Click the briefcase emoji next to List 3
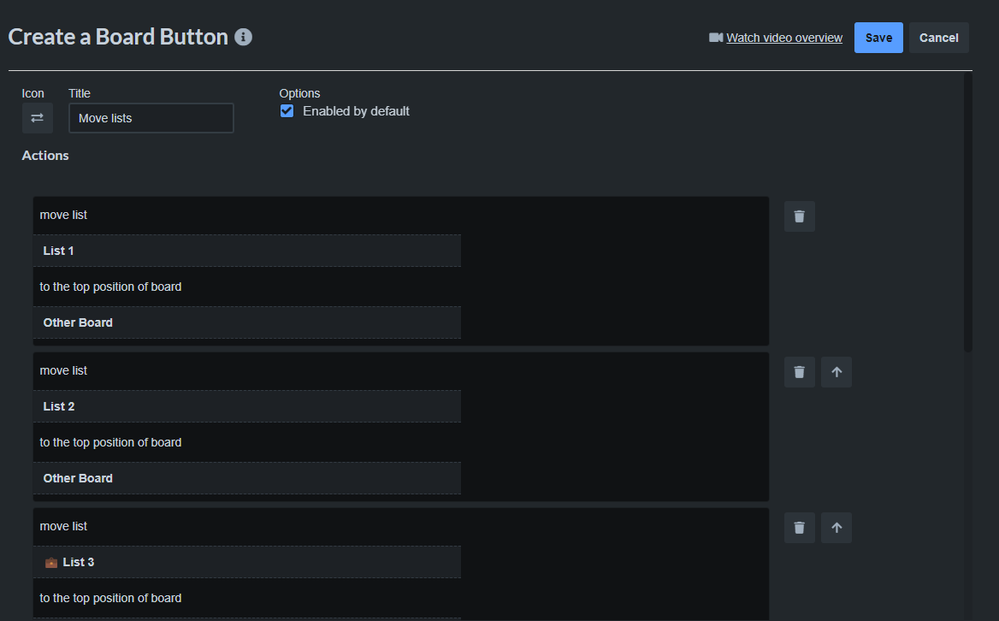The image size is (999, 621). pyautogui.click(x=51, y=563)
